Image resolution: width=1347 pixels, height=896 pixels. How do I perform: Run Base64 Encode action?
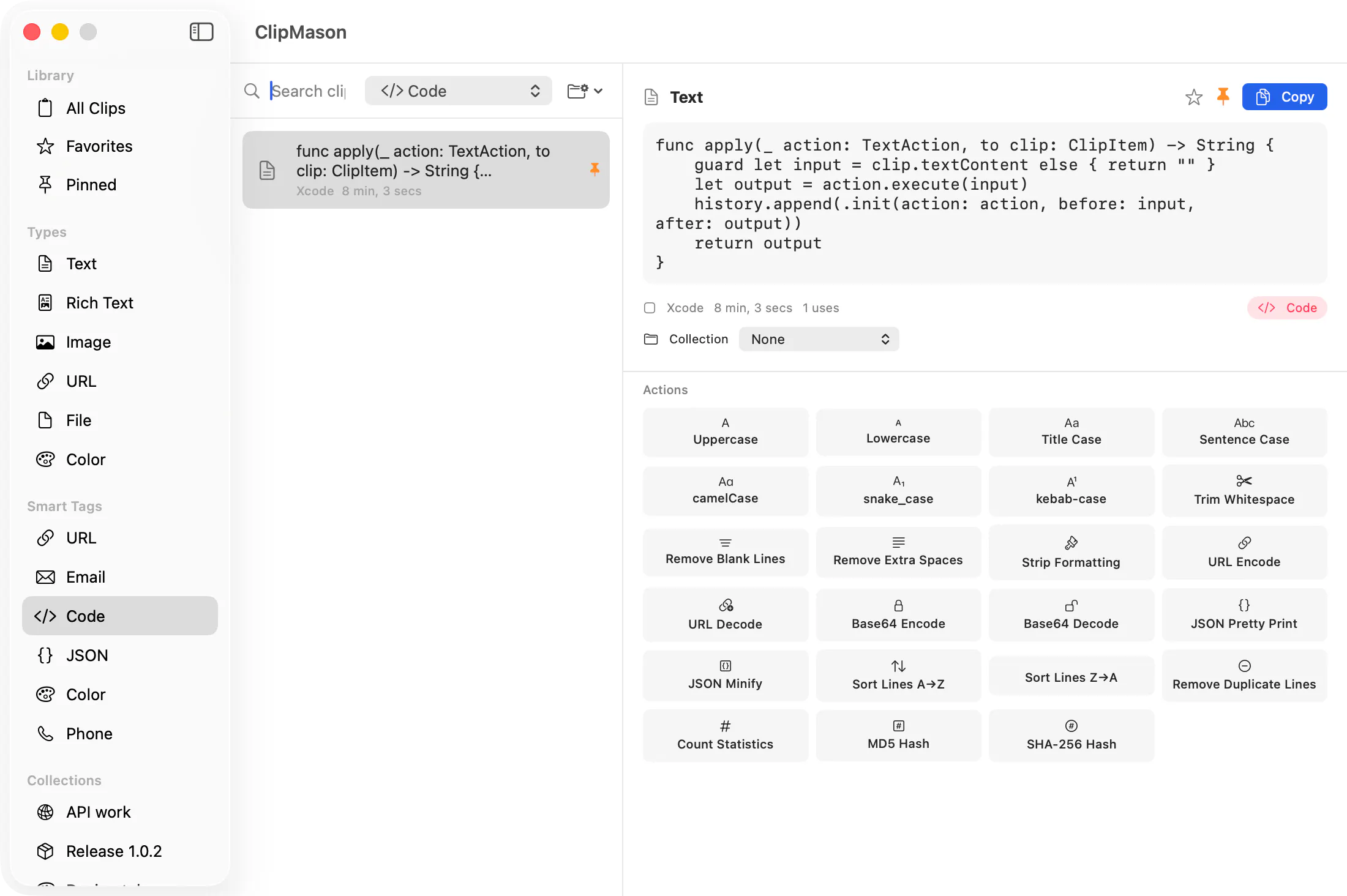click(898, 615)
